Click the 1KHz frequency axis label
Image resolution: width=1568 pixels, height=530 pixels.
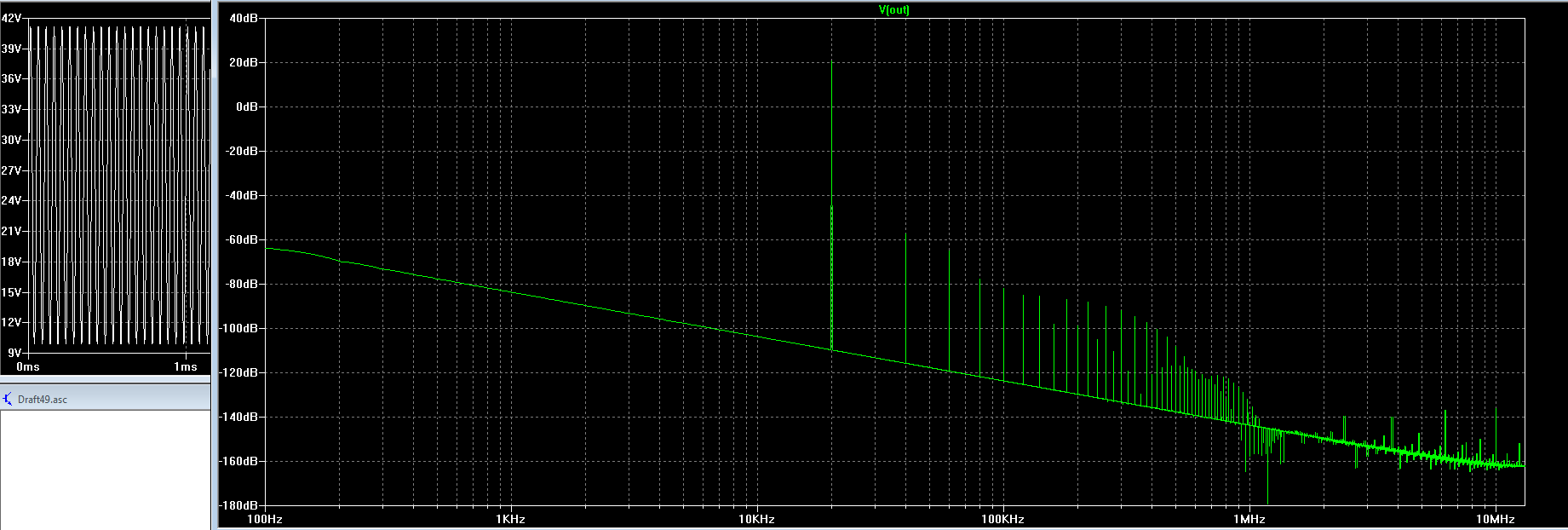[x=510, y=519]
